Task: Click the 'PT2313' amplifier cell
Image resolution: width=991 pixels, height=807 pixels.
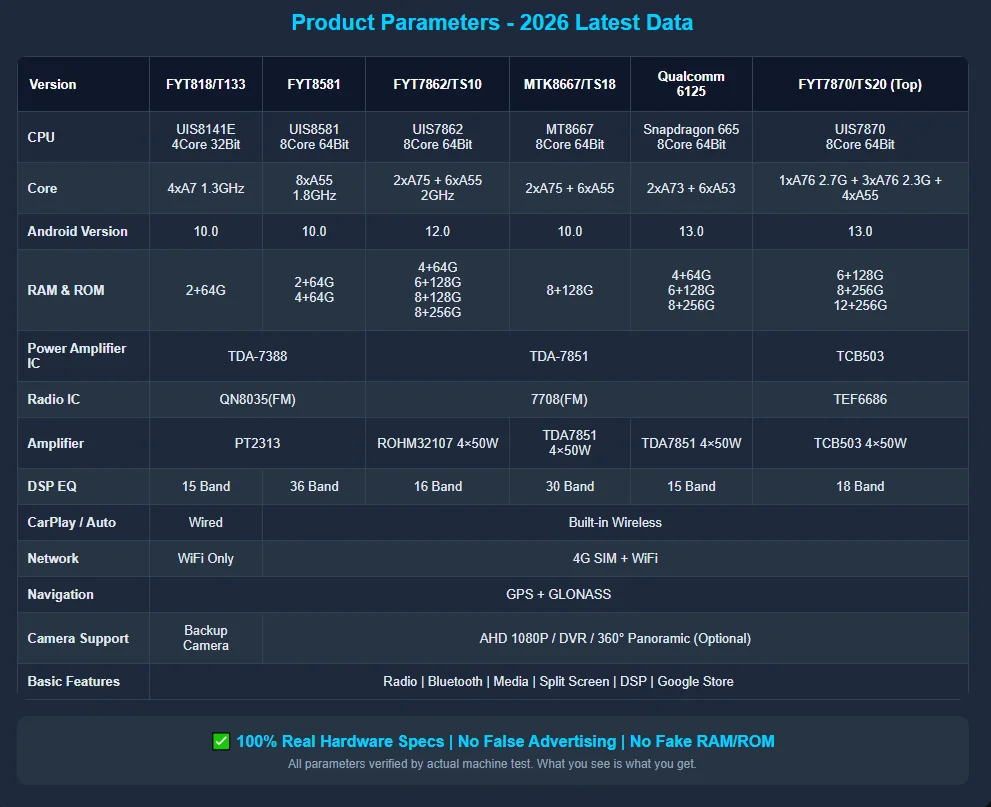Action: [x=257, y=443]
